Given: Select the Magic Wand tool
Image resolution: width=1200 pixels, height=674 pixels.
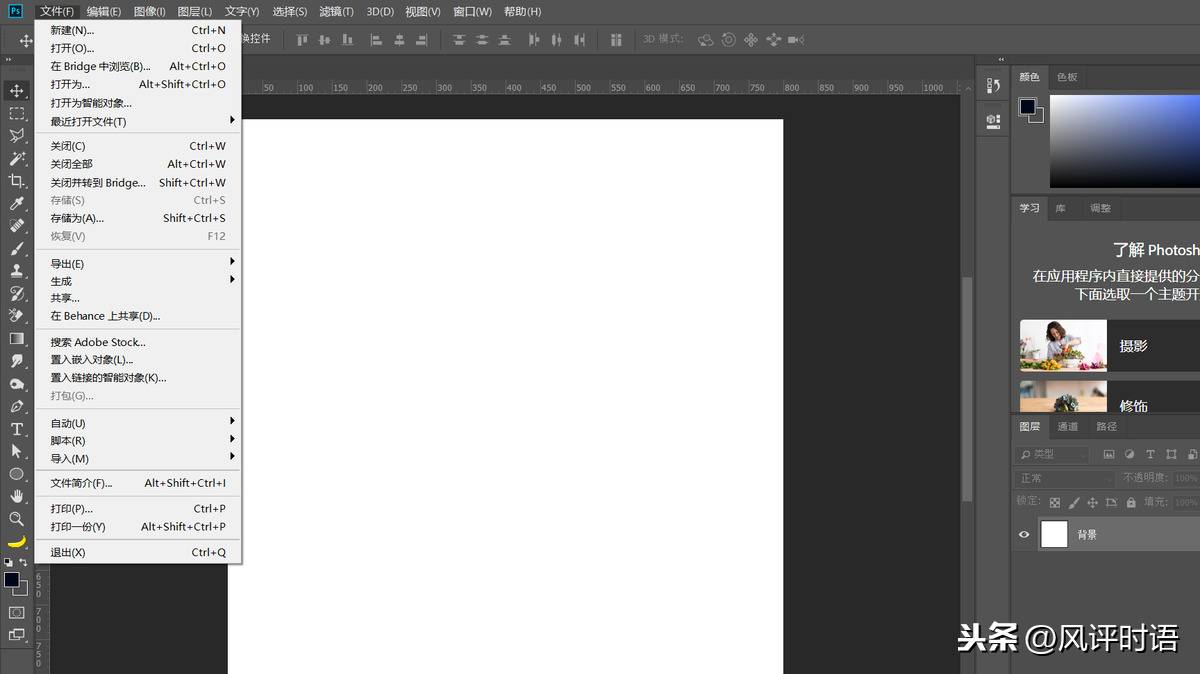Looking at the screenshot, I should click(17, 158).
